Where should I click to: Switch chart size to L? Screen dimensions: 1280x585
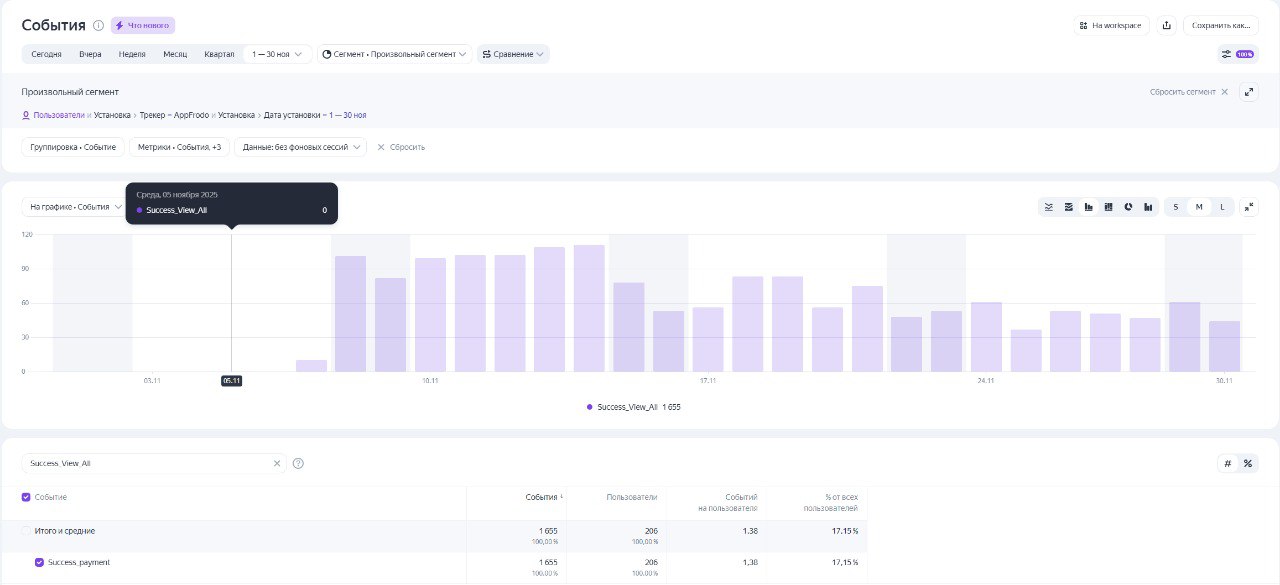(1222, 207)
